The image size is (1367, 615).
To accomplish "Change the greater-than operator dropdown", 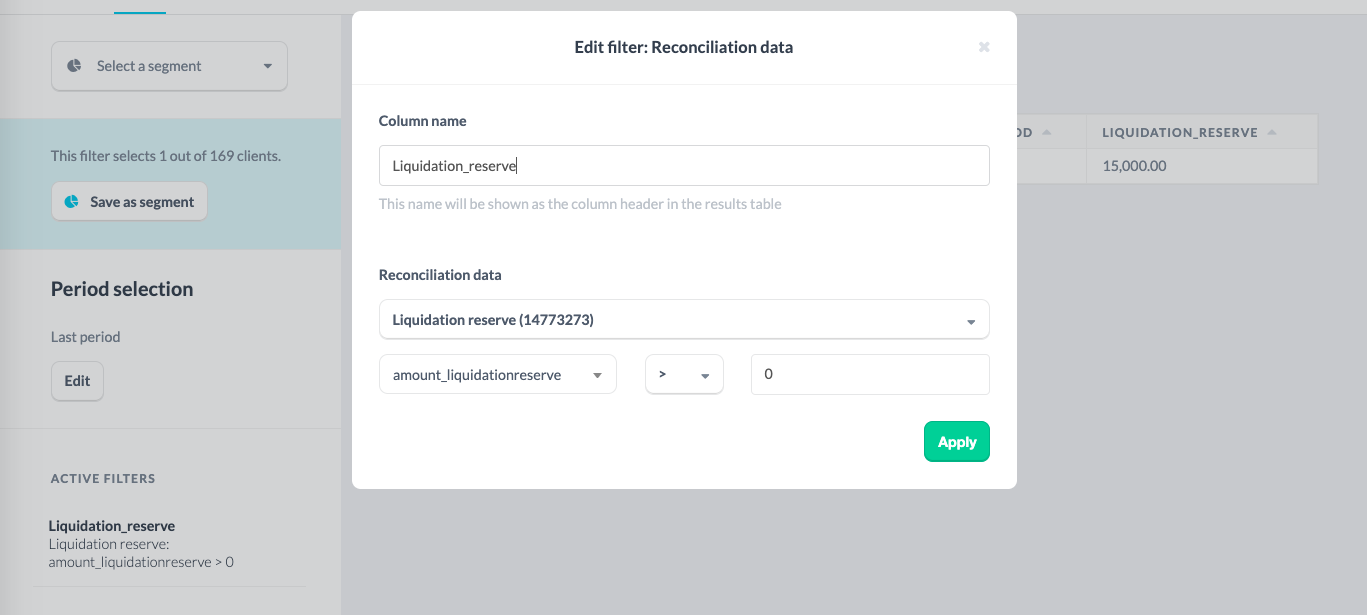I will (684, 375).
